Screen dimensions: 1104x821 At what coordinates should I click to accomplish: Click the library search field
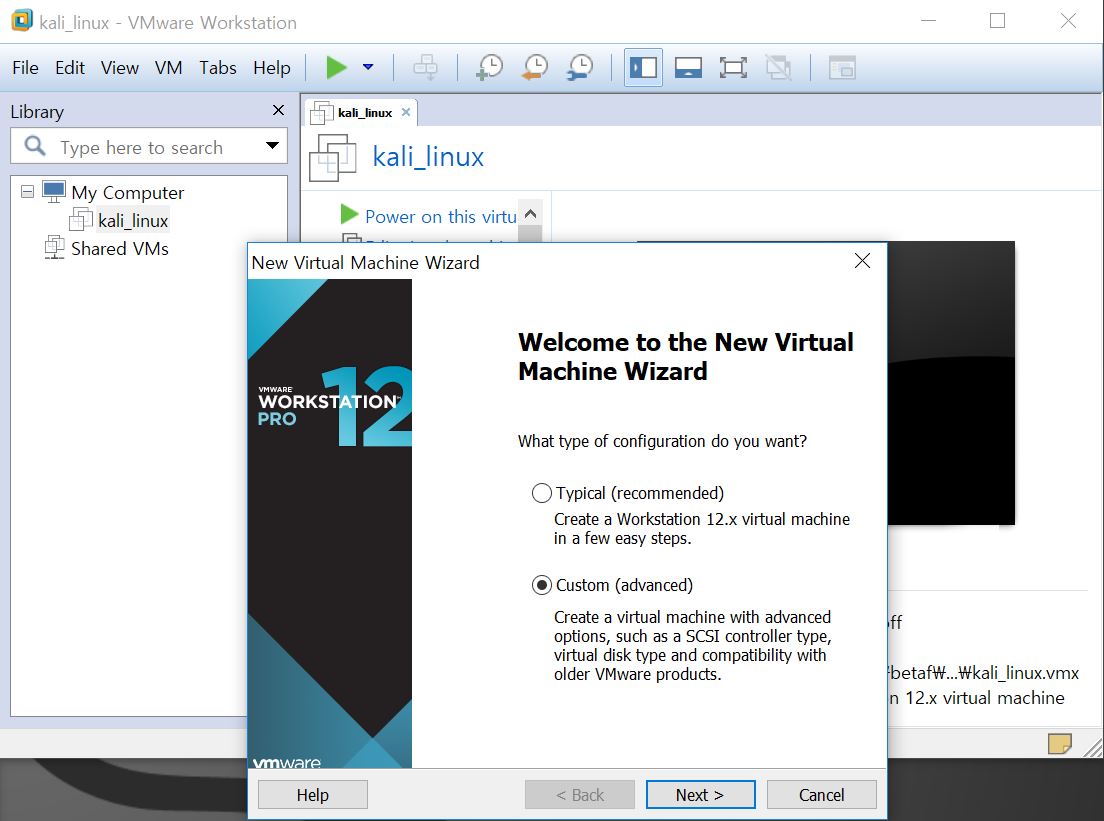149,146
